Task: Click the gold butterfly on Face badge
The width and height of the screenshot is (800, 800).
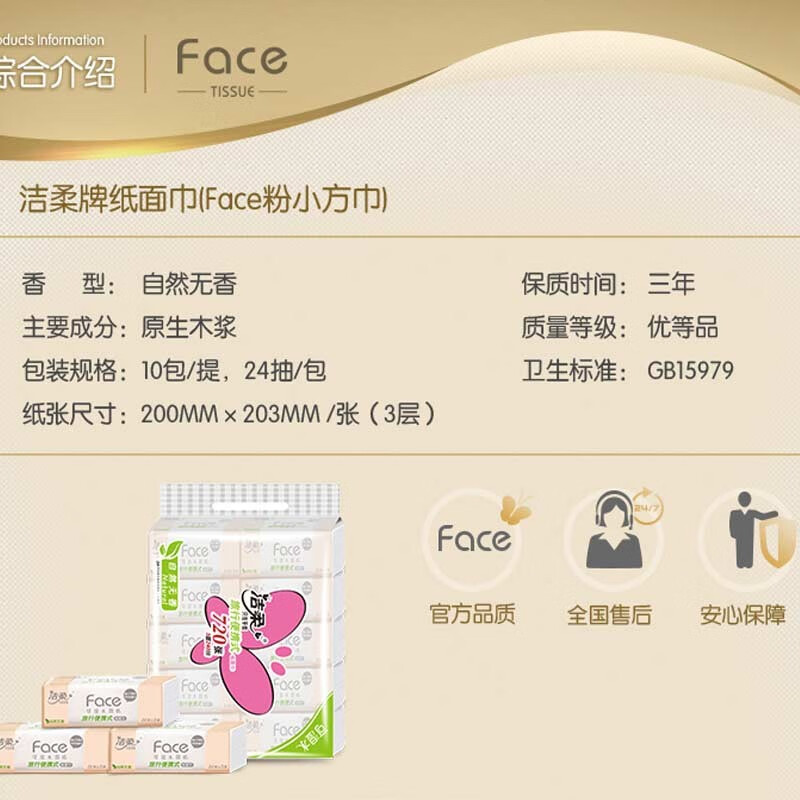Action: pyautogui.click(x=515, y=508)
